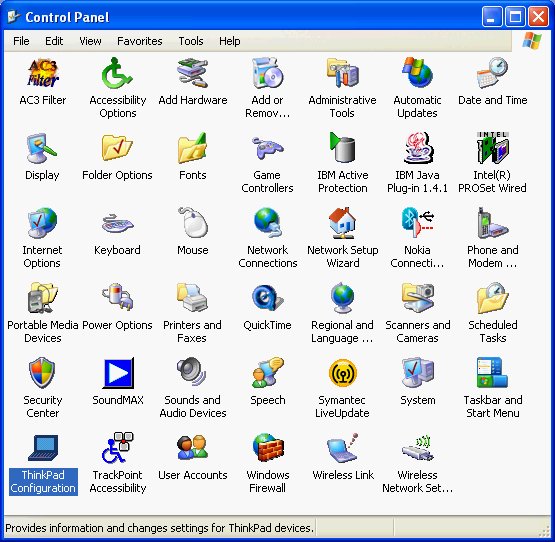Select the Security Center shield icon

42,373
